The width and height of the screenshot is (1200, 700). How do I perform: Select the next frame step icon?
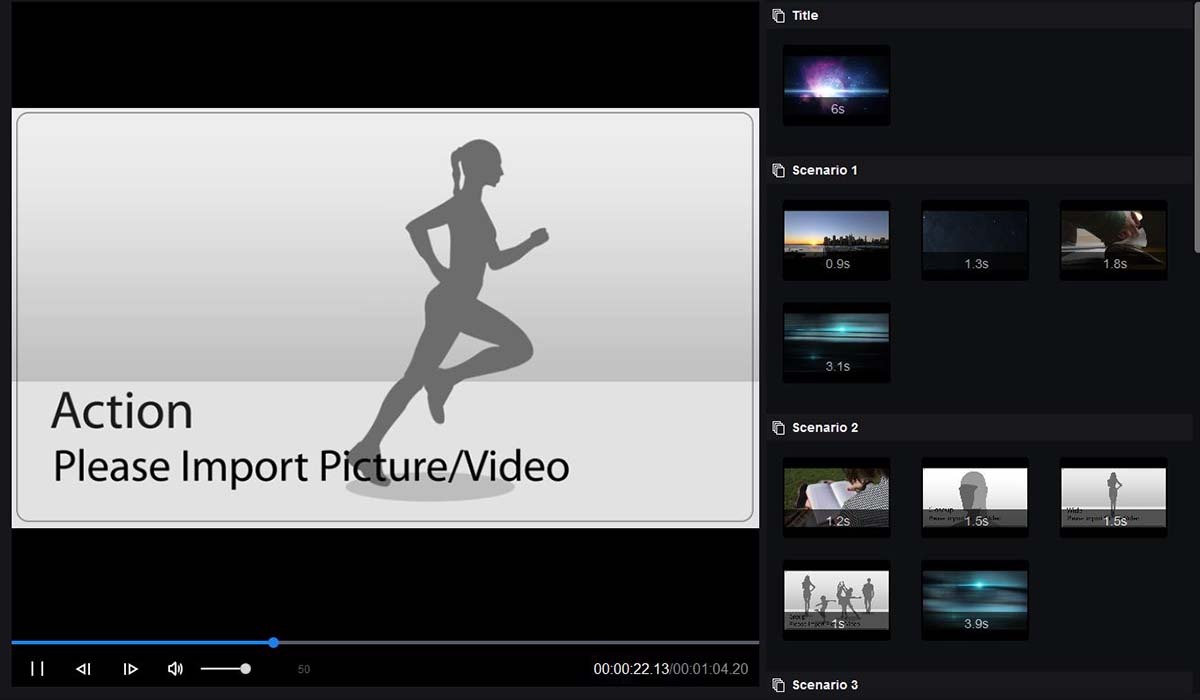click(x=130, y=669)
